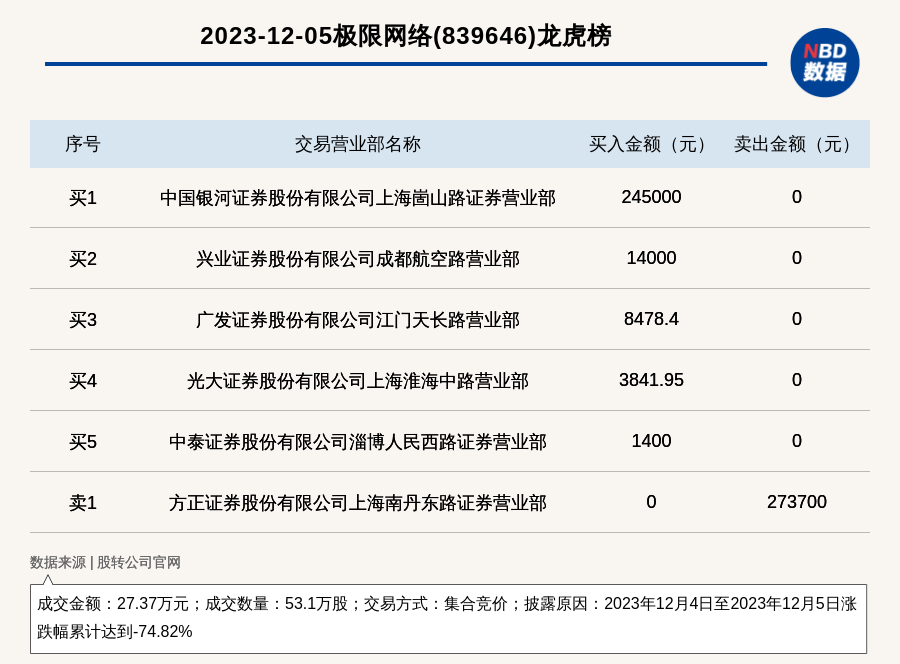This screenshot has height=664, width=900.
Task: Click 光大证券股份有限公司上海淮海中路营业部
Action: point(358,381)
